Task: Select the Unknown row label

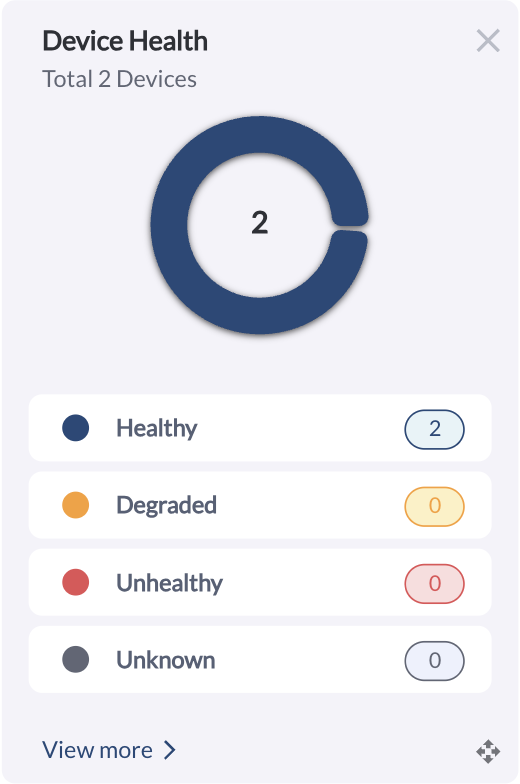Action: pyautogui.click(x=166, y=660)
